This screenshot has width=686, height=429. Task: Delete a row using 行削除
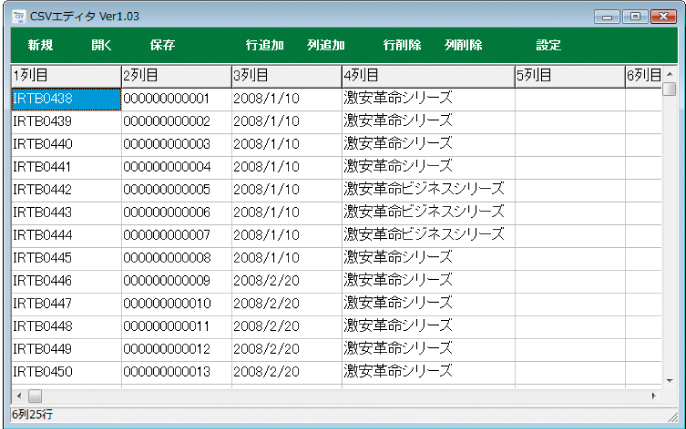click(x=402, y=45)
